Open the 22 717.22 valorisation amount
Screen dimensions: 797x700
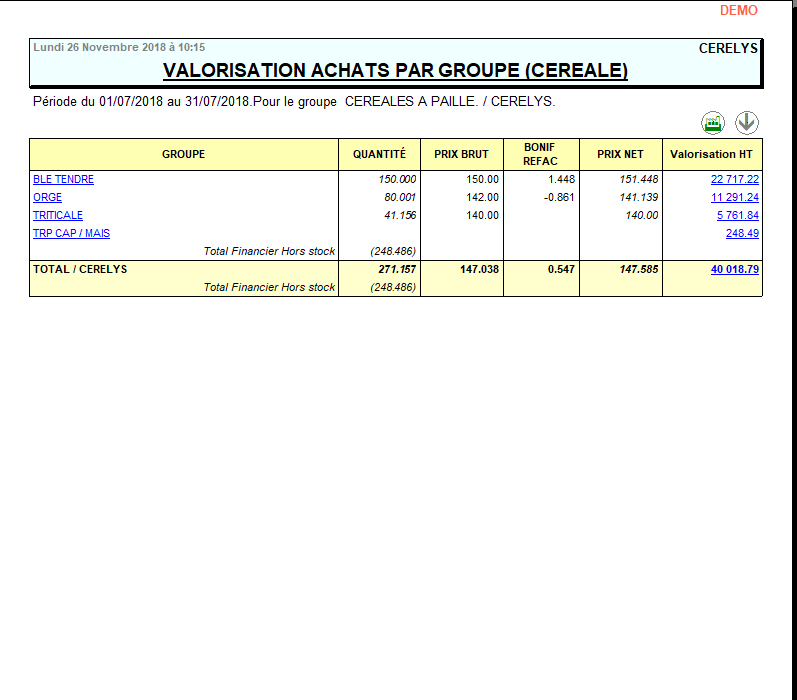[x=734, y=180]
